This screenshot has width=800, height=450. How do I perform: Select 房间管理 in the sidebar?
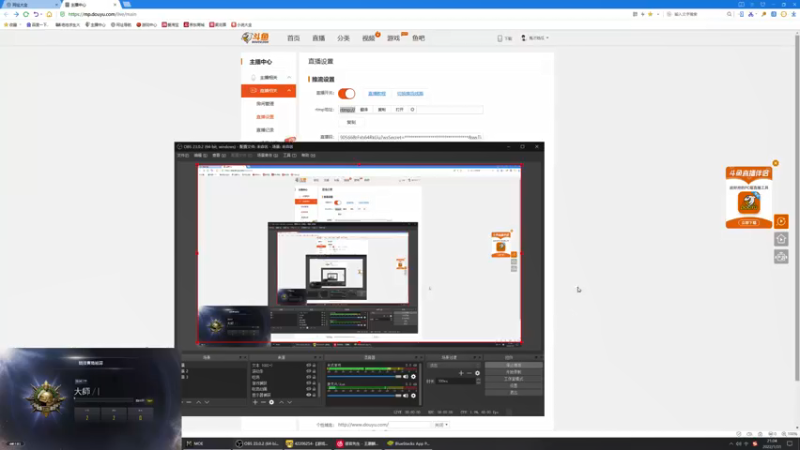tap(265, 104)
